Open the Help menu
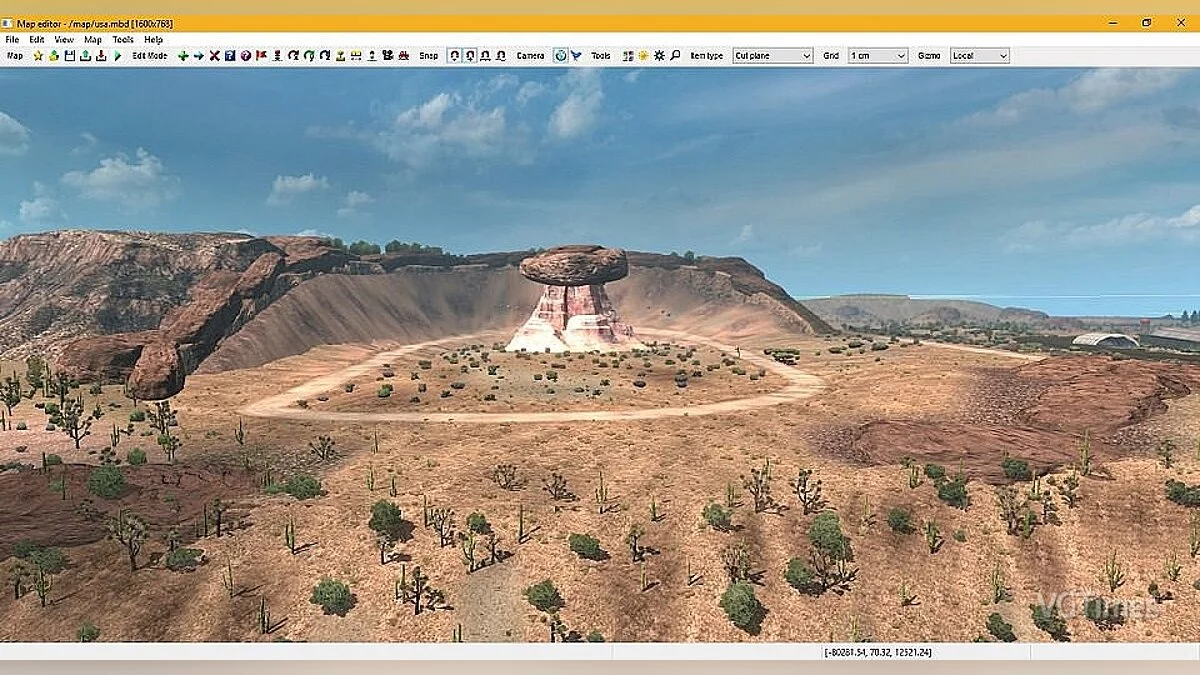 [x=153, y=40]
